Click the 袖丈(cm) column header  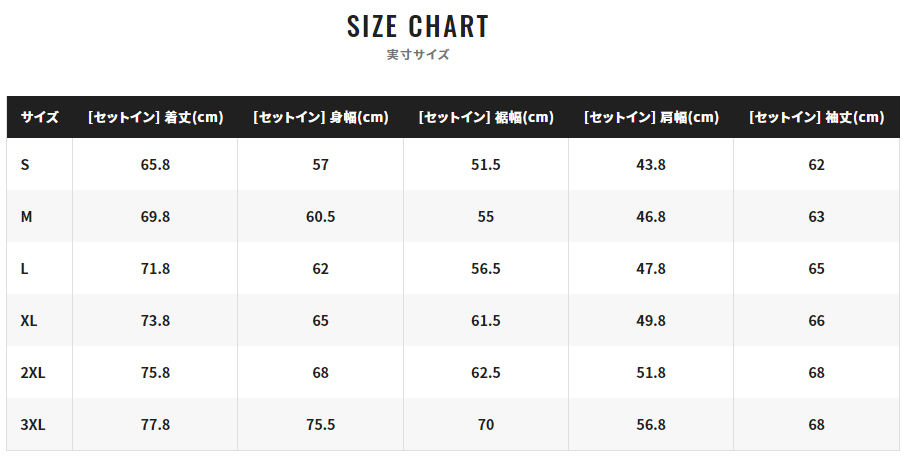tap(817, 117)
